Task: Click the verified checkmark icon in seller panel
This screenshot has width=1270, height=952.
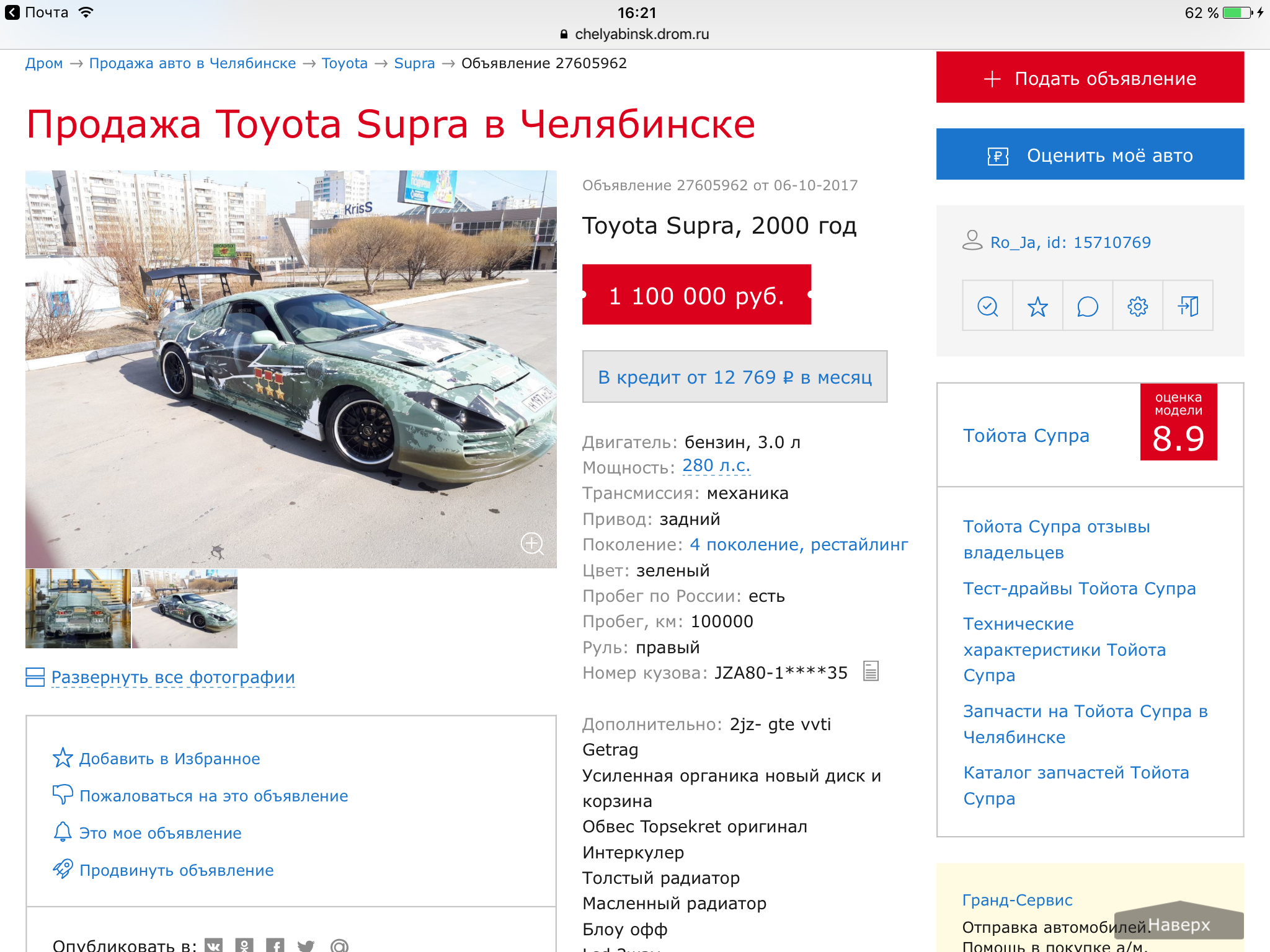Action: (988, 306)
